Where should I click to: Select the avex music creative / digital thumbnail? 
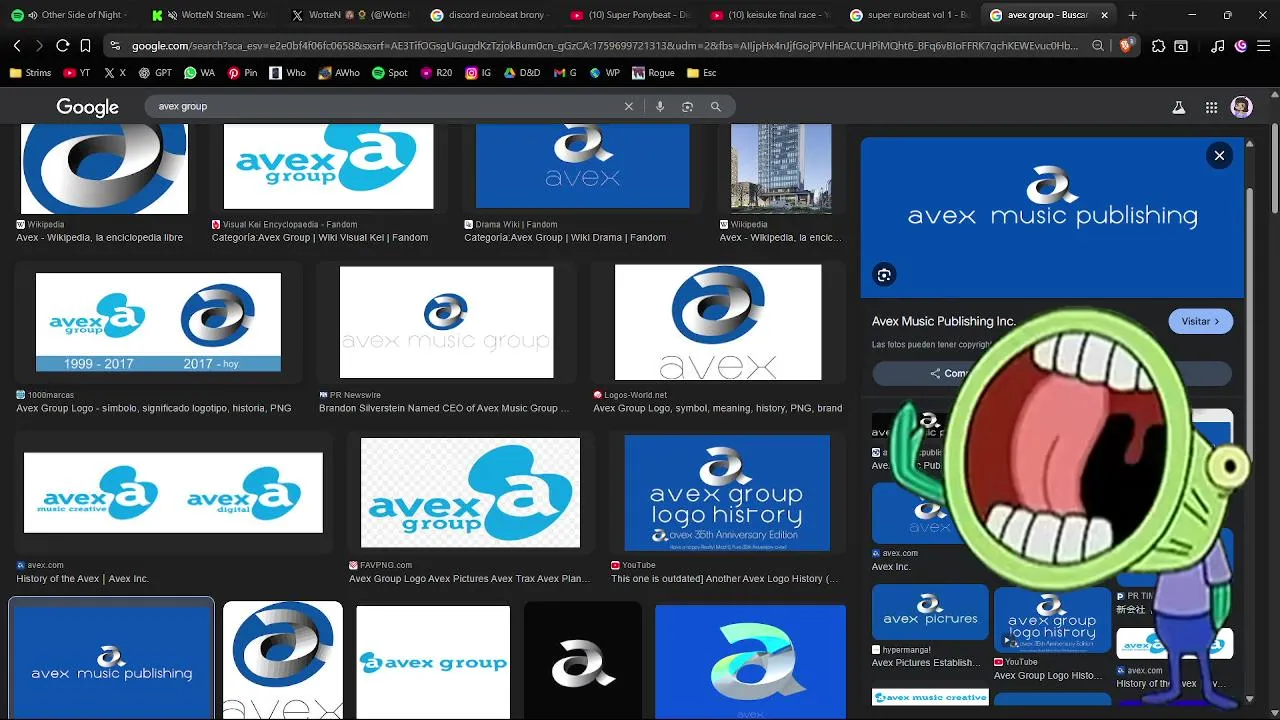(173, 493)
